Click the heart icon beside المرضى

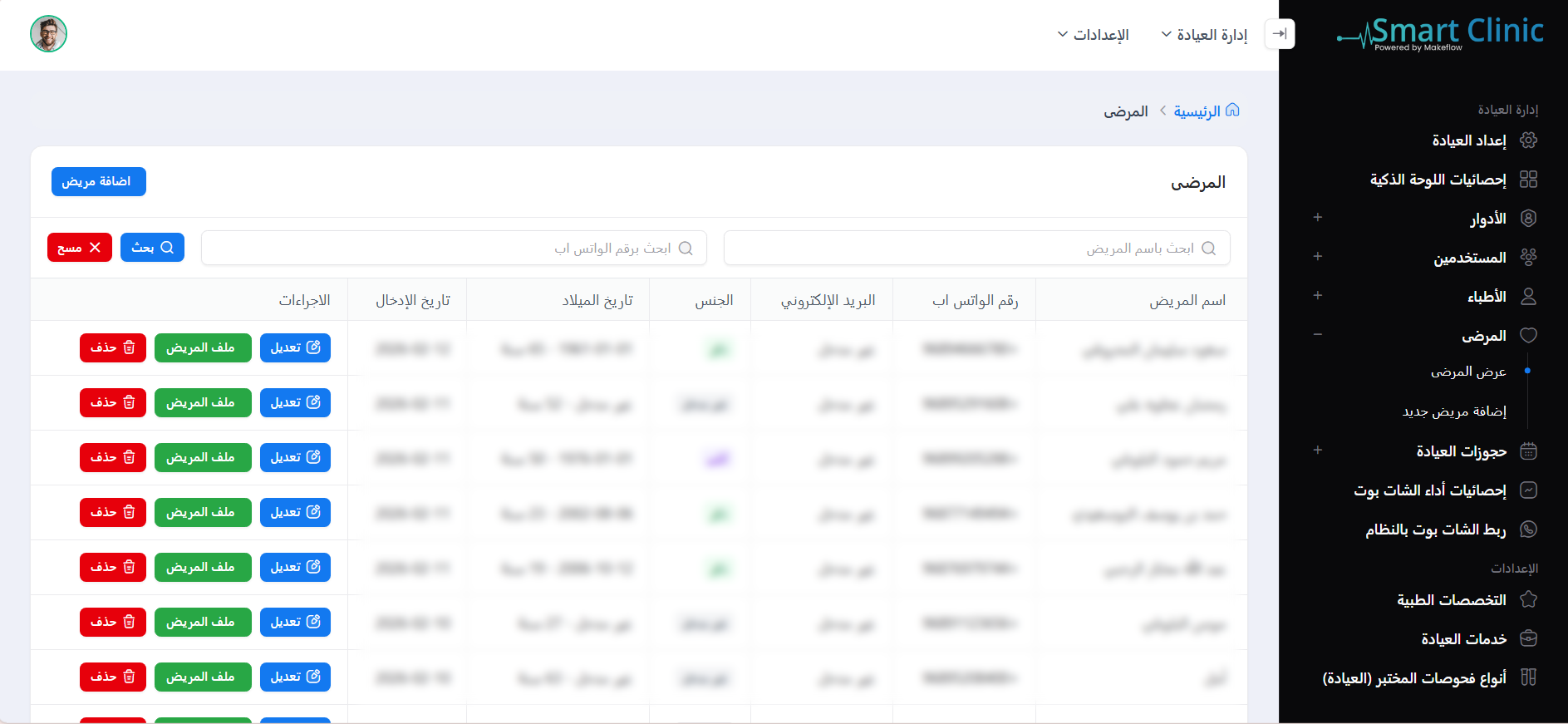coord(1528,336)
